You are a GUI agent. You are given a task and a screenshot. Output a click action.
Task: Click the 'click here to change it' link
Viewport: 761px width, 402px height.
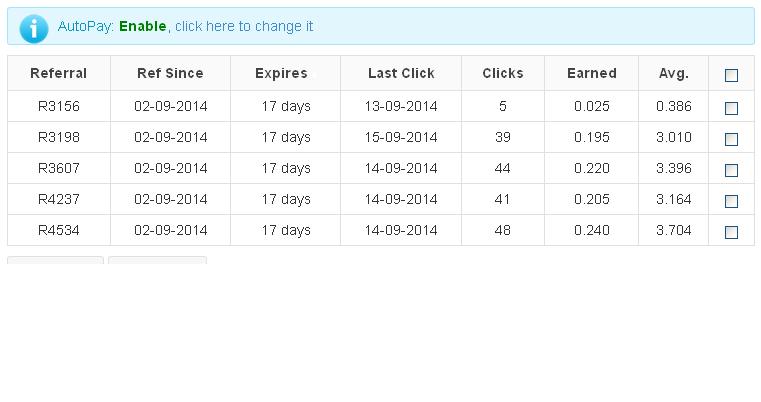coord(244,26)
